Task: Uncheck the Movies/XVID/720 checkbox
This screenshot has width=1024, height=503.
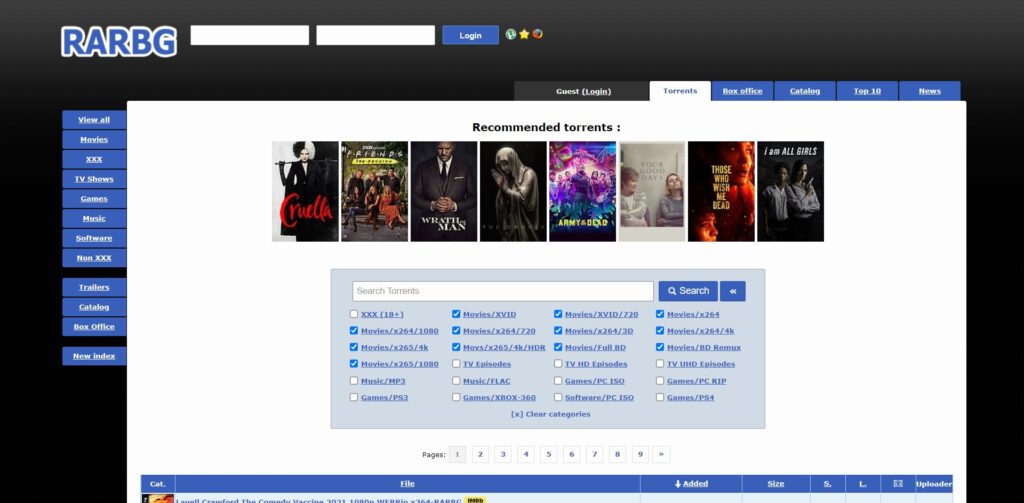Action: [x=558, y=314]
